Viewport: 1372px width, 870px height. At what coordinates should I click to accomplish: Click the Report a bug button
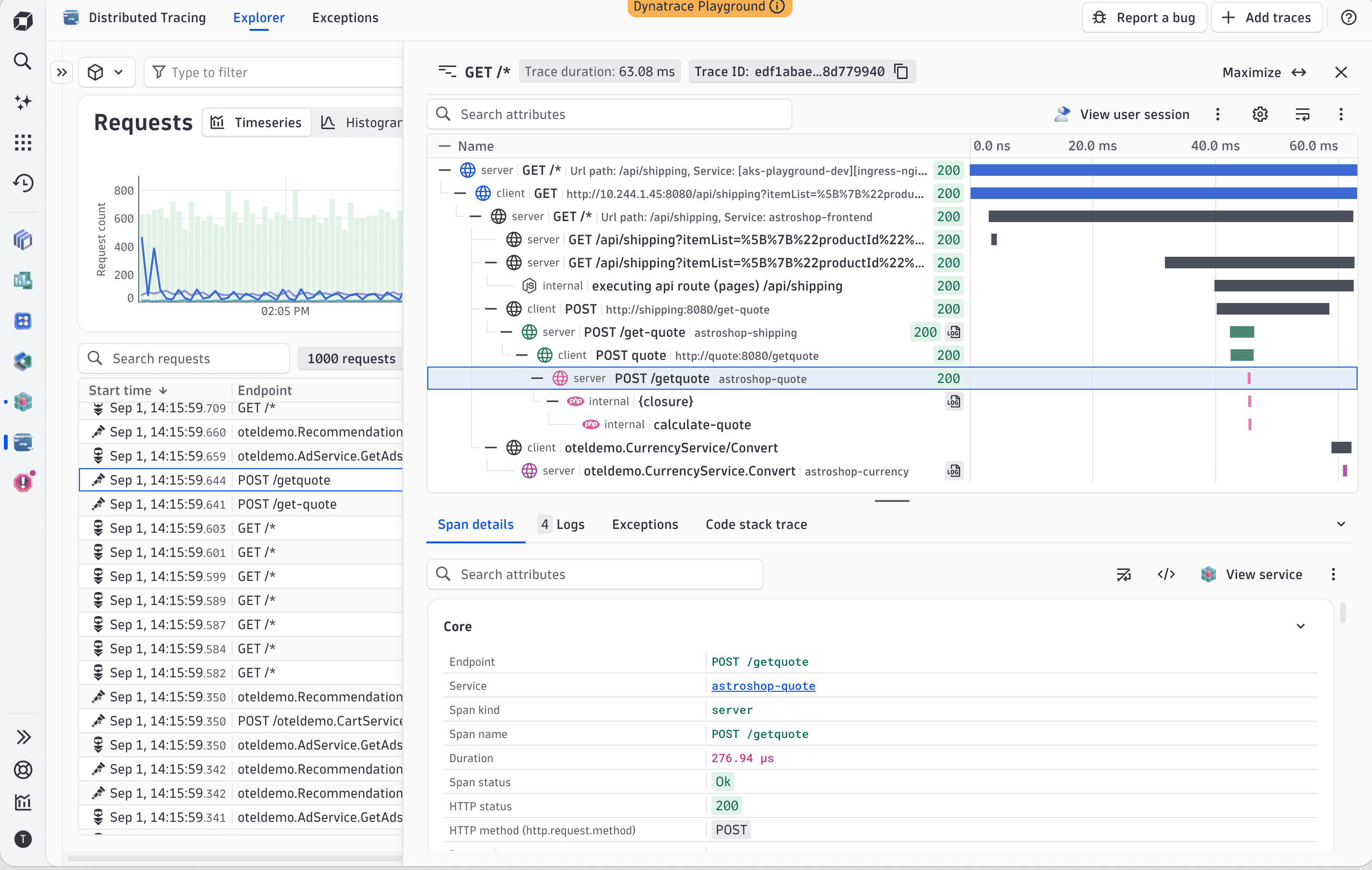pyautogui.click(x=1144, y=18)
